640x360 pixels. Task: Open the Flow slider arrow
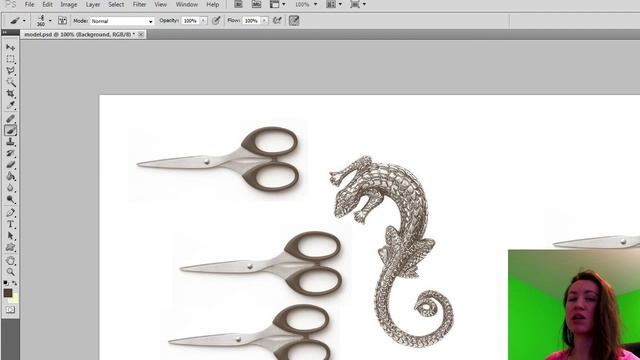coord(264,20)
